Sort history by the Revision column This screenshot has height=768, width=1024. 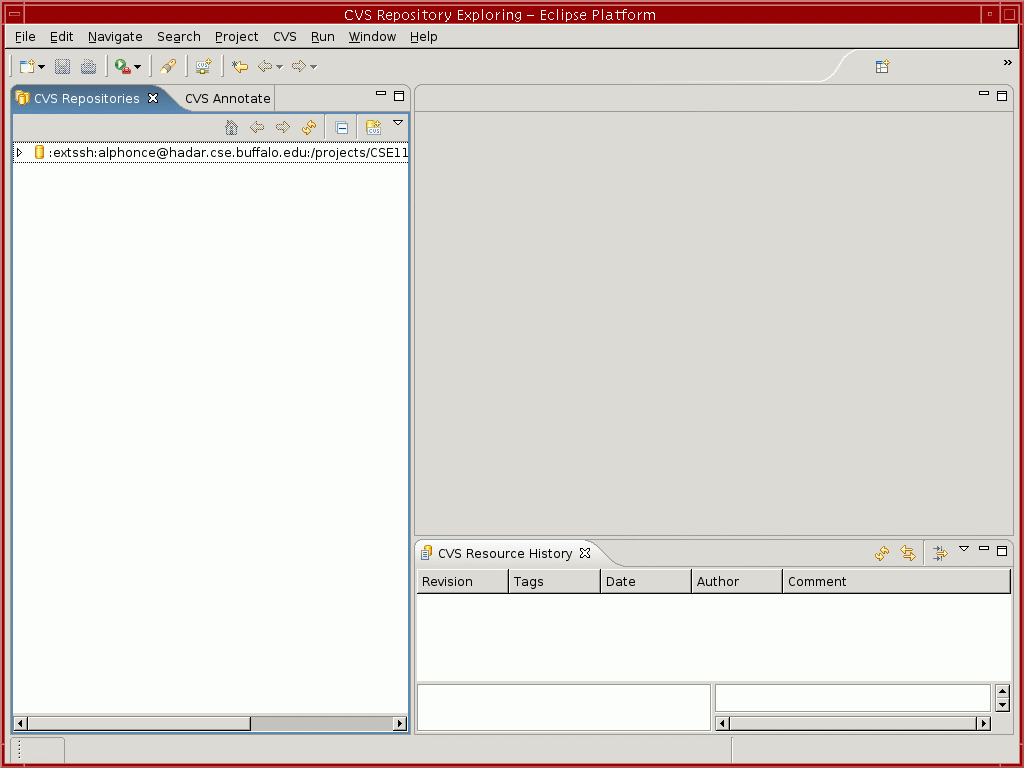pyautogui.click(x=462, y=581)
